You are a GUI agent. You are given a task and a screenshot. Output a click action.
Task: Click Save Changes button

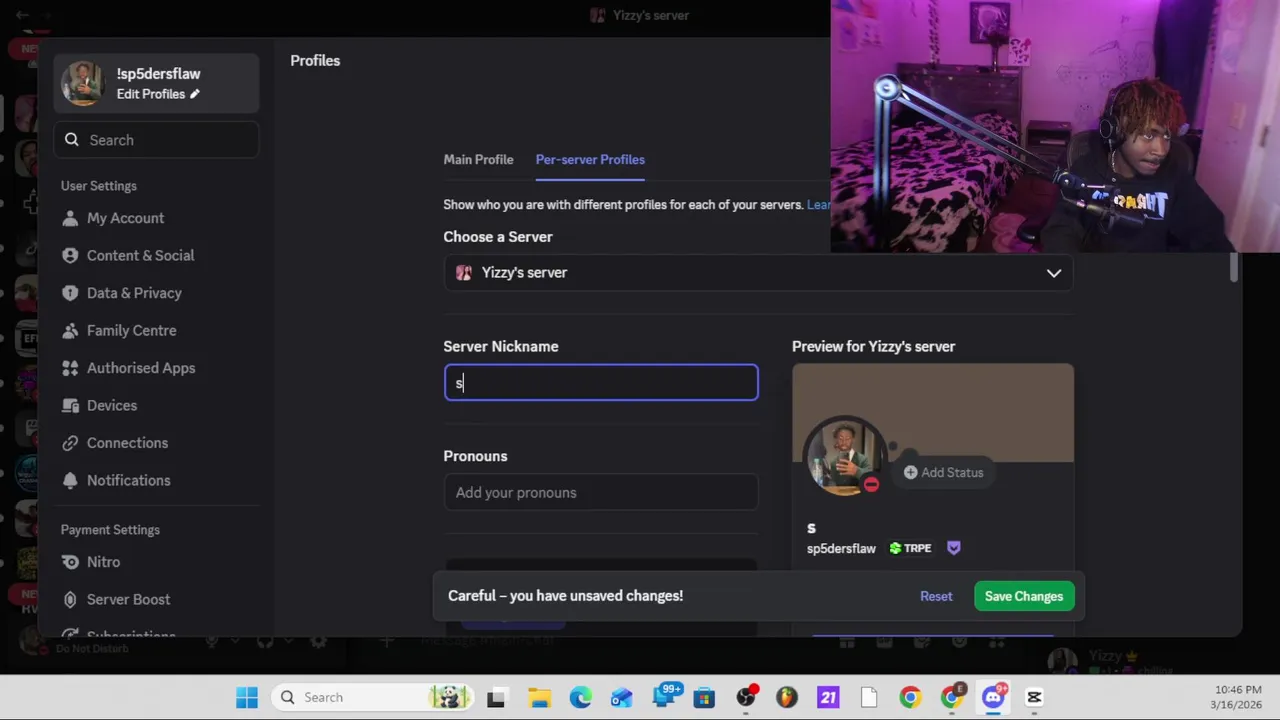[x=1024, y=596]
